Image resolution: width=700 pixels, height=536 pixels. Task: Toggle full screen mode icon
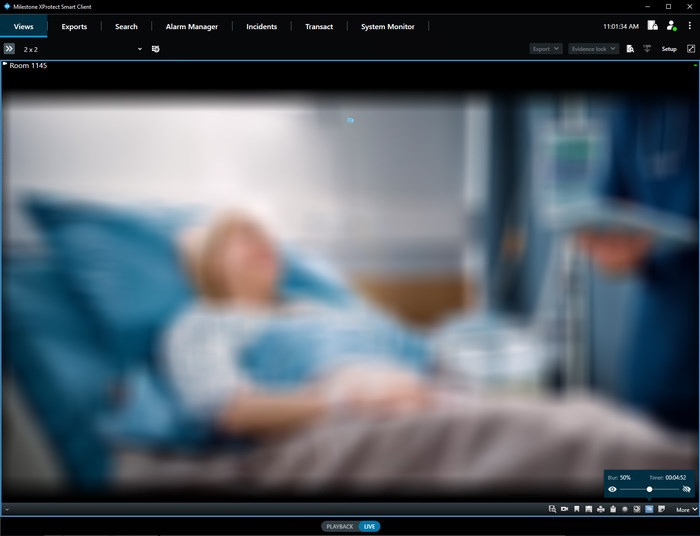pos(691,49)
